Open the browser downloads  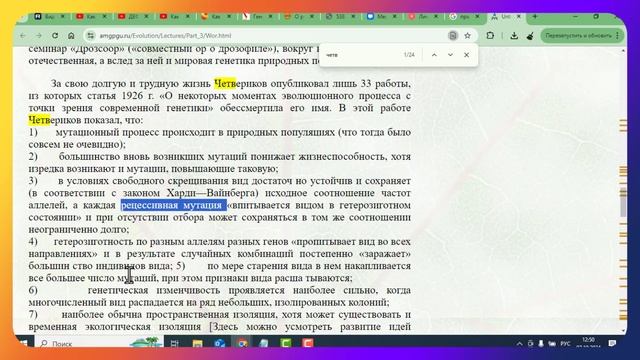click(514, 36)
